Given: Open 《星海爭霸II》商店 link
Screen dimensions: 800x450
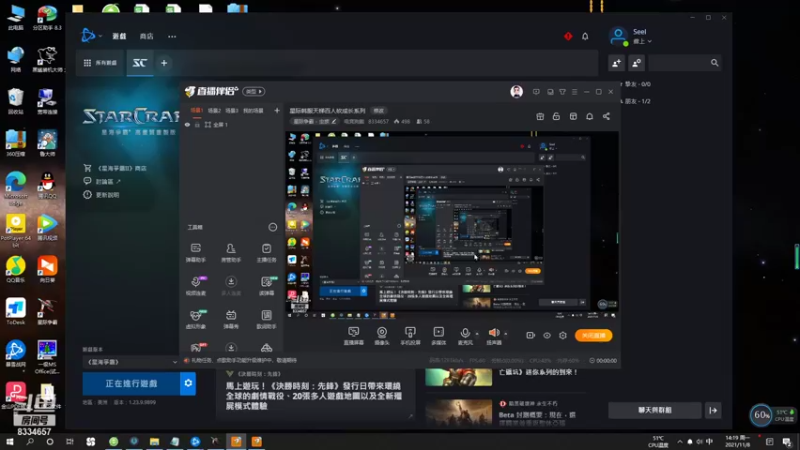Looking at the screenshot, I should pos(116,168).
